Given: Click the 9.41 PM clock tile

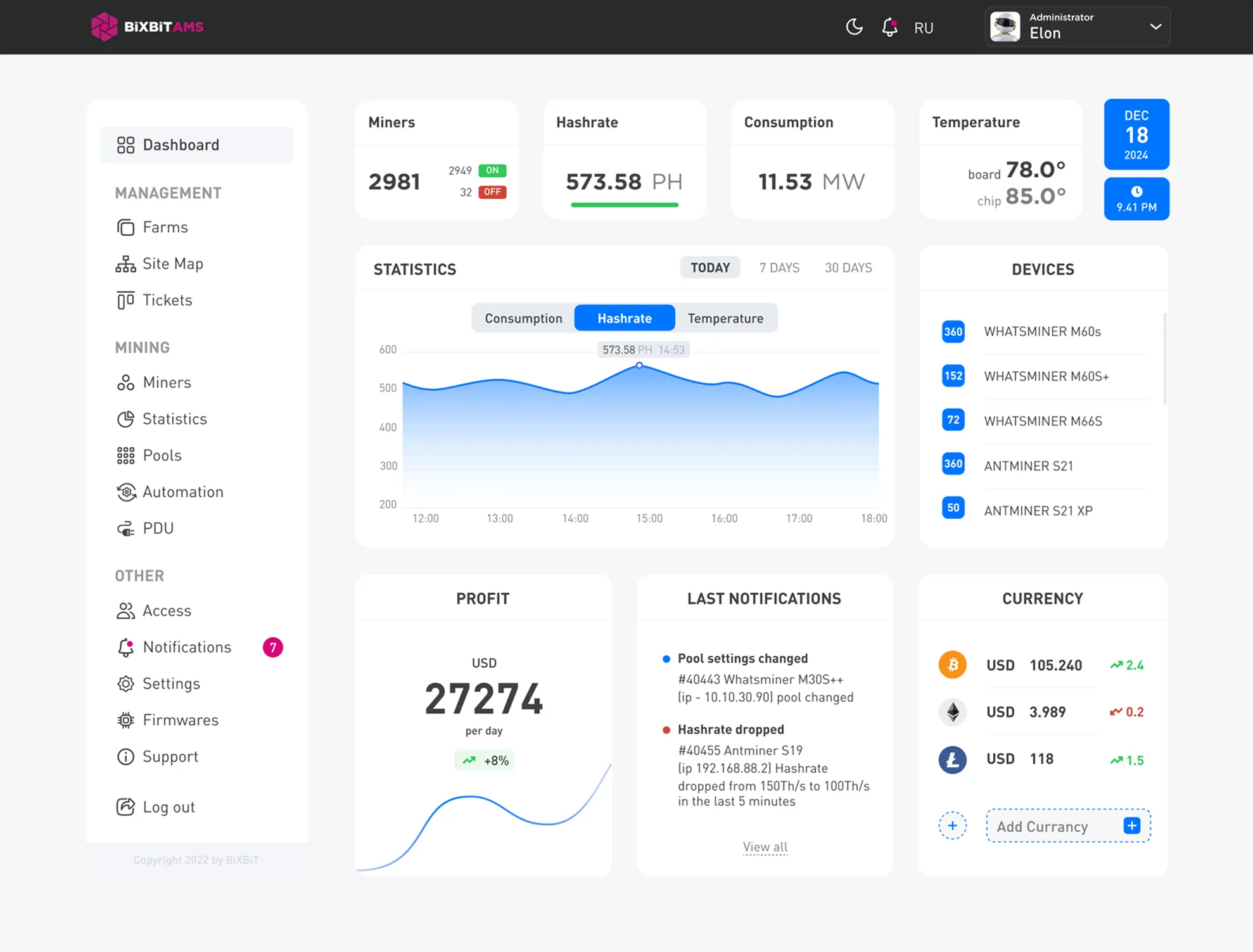Looking at the screenshot, I should (x=1136, y=199).
